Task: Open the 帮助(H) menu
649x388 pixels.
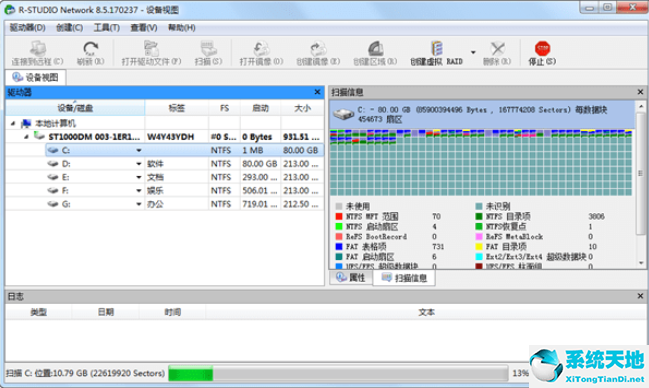Action: point(181,28)
